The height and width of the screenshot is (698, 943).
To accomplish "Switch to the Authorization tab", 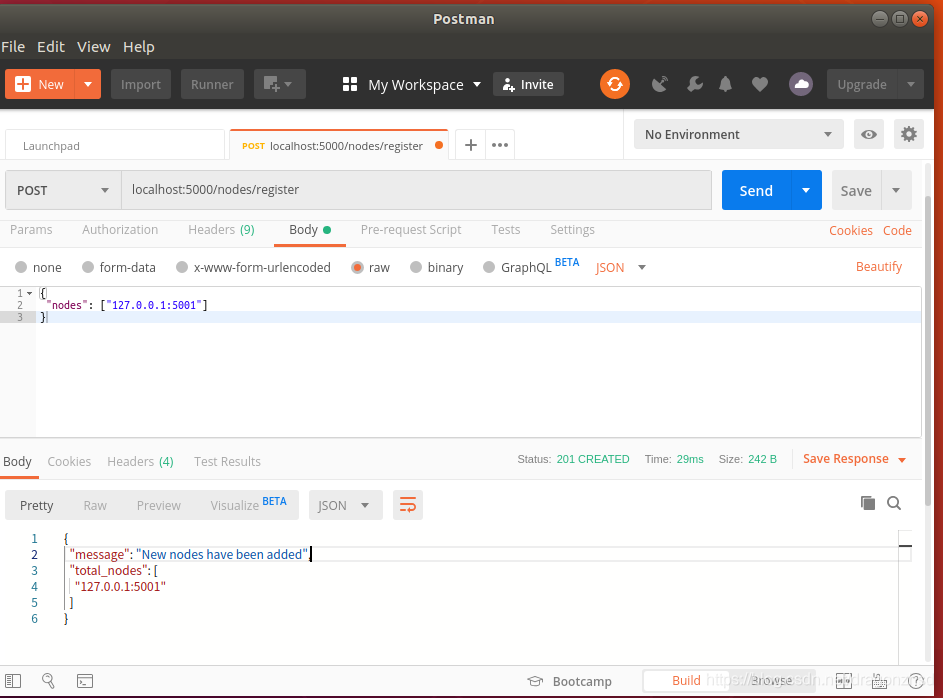I will tap(120, 230).
